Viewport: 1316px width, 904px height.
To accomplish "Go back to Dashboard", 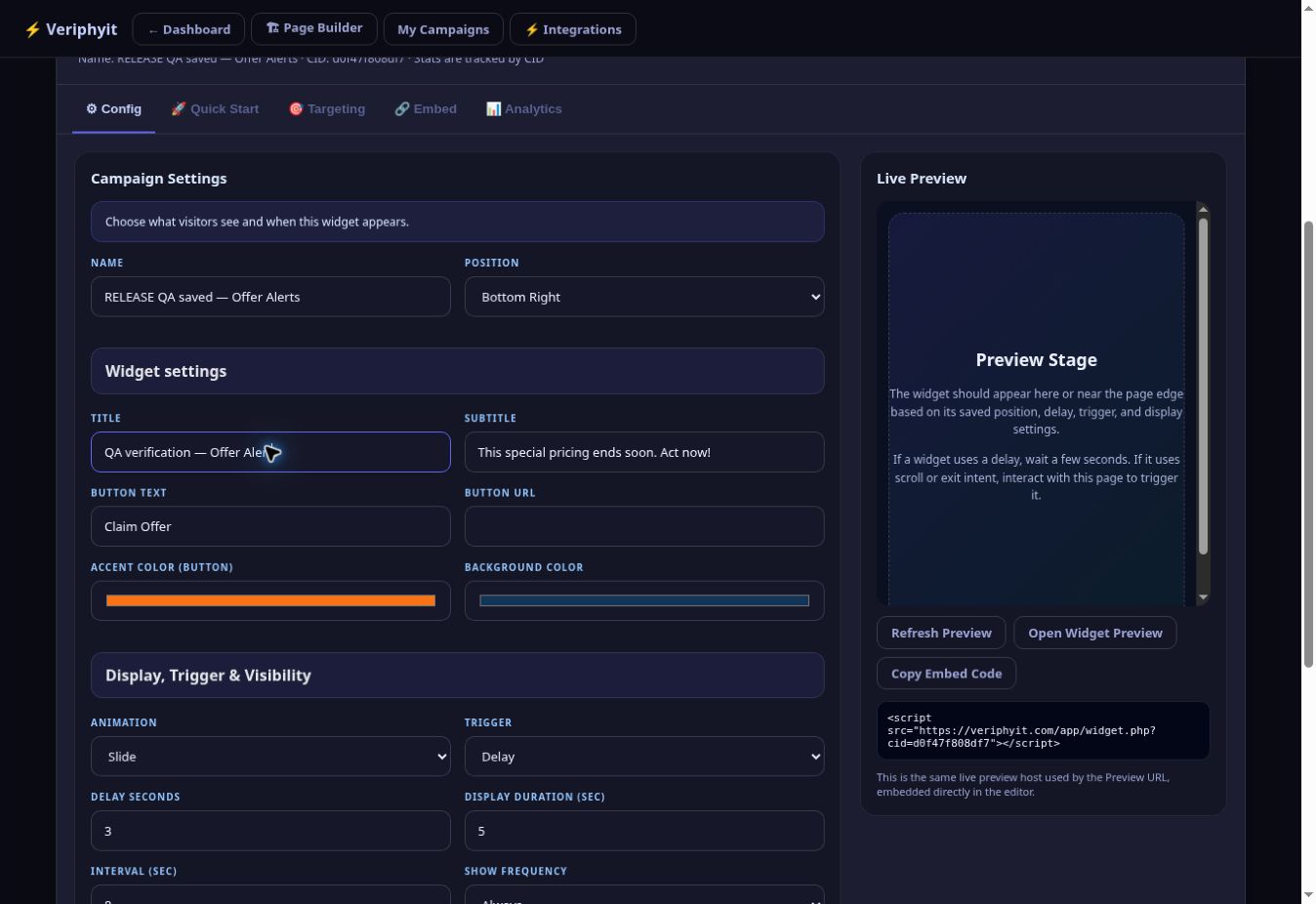I will (189, 29).
